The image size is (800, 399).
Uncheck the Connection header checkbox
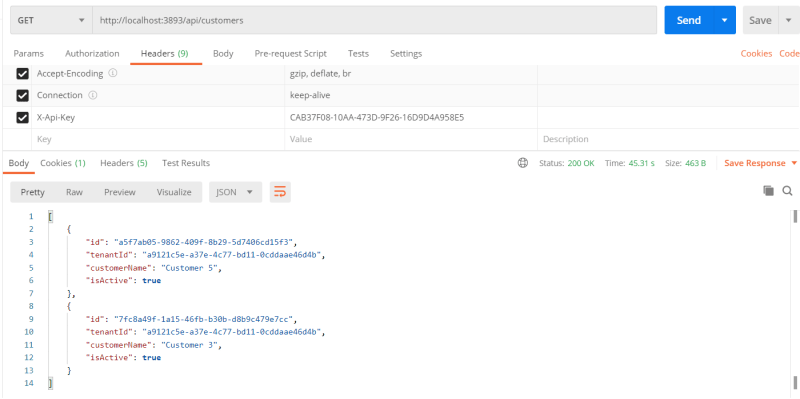point(22,96)
